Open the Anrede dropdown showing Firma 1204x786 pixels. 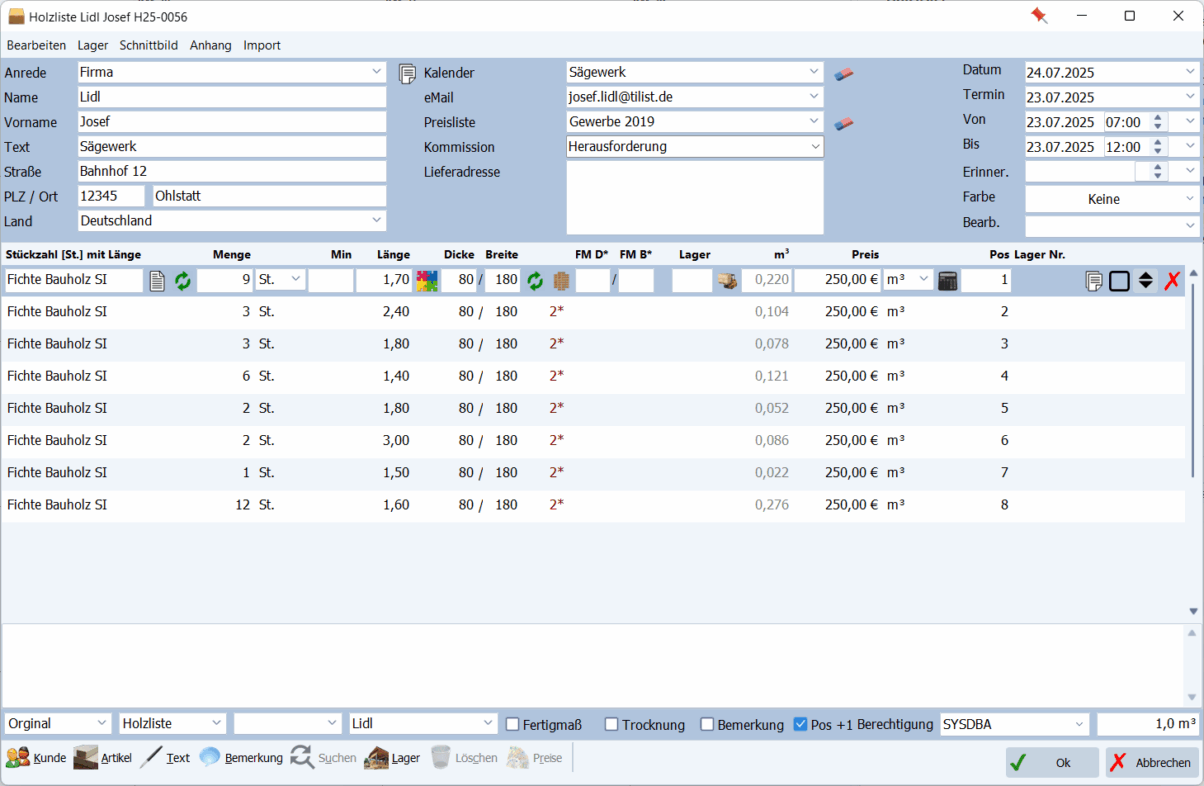[377, 72]
